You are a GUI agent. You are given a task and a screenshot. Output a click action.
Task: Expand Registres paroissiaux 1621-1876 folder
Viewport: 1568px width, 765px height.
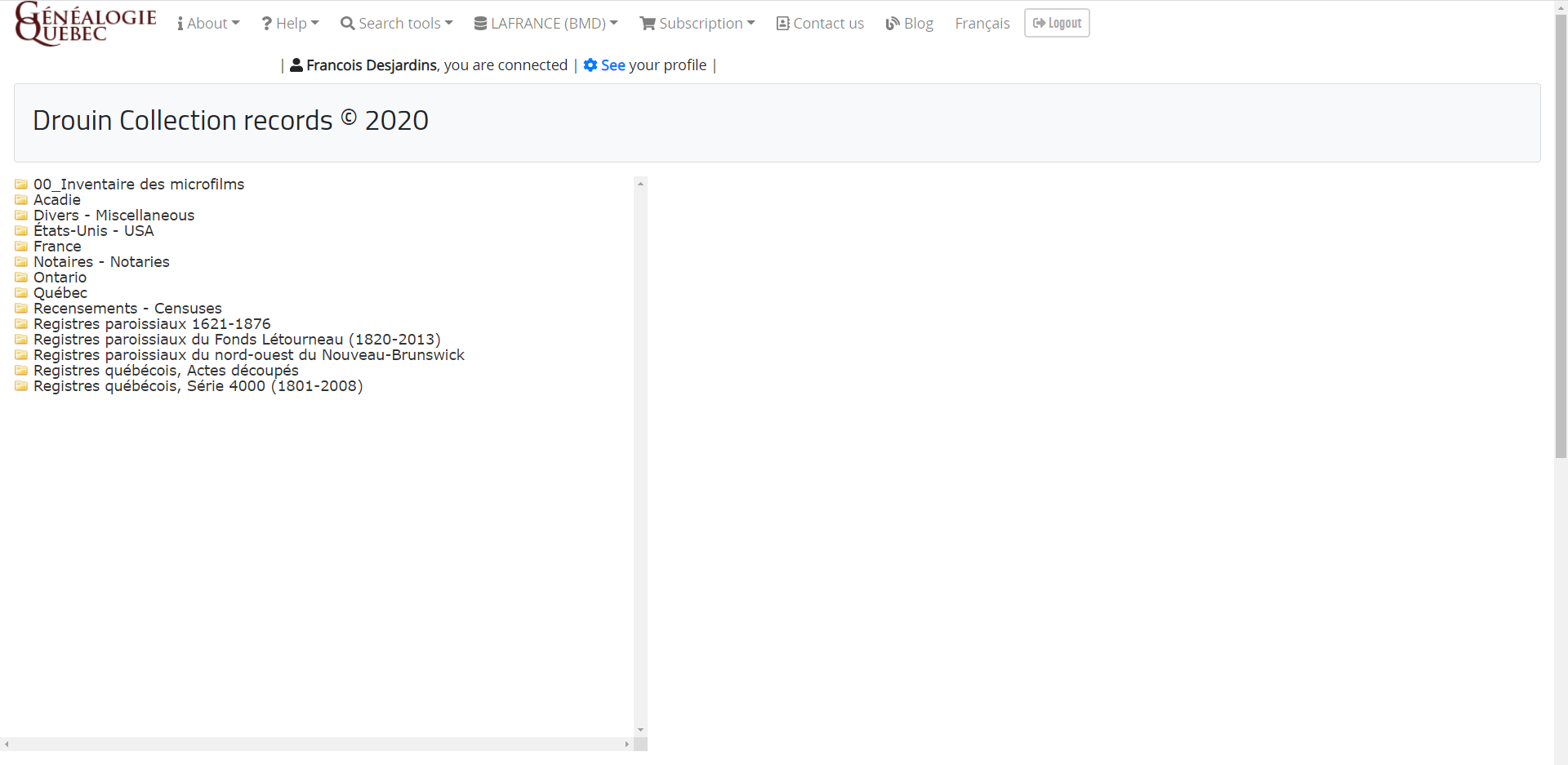point(152,324)
